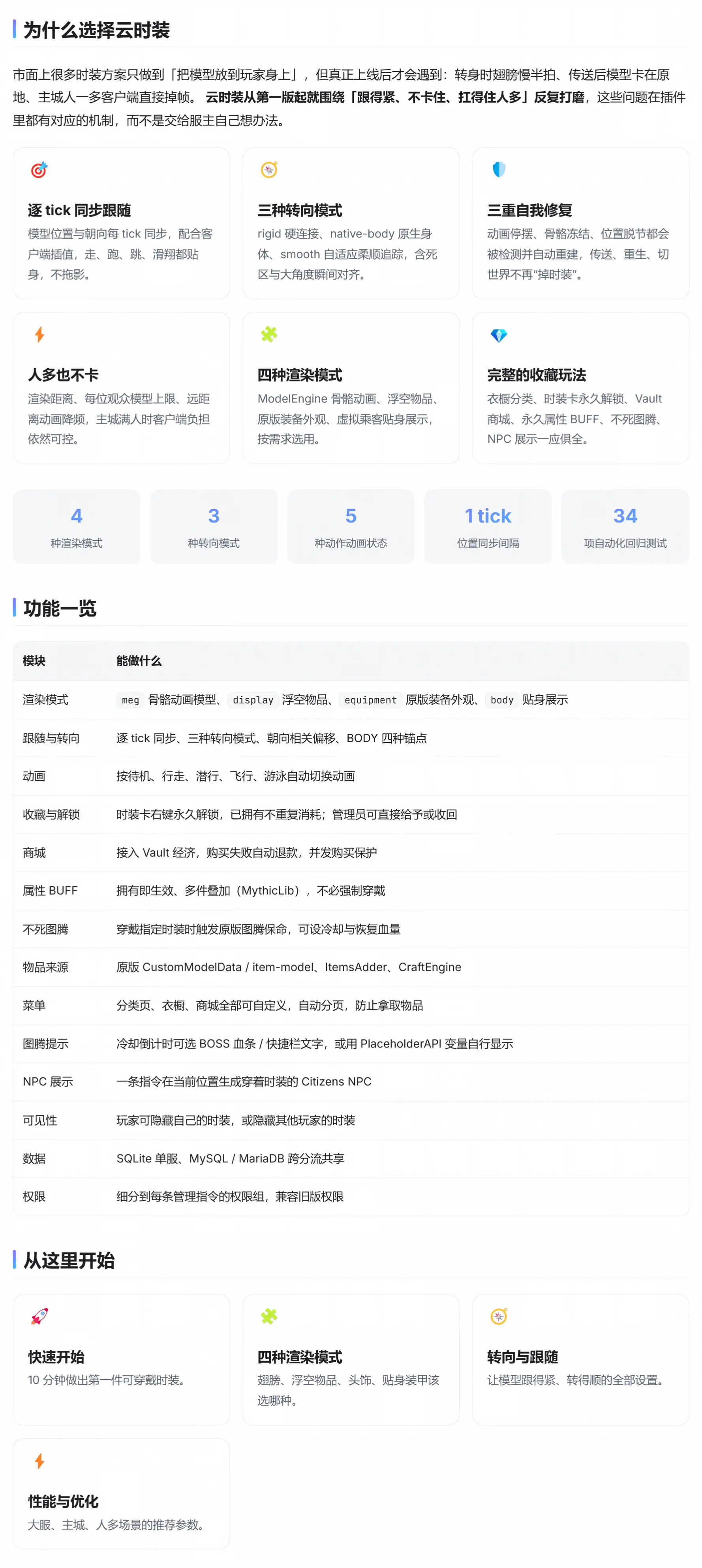
Task: Click the 功能一览 heading
Action: tap(60, 608)
